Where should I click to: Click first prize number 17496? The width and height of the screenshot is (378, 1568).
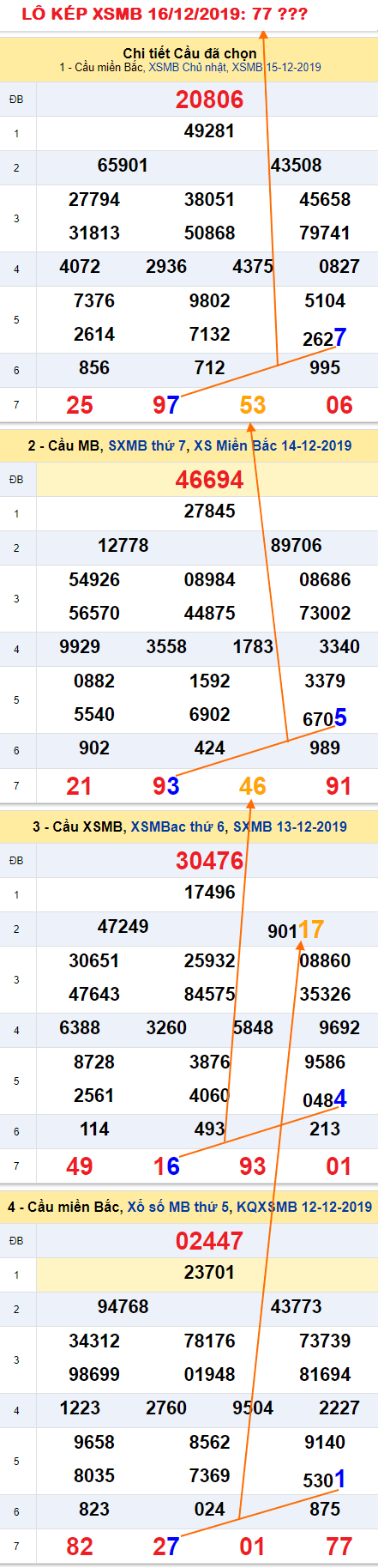[209, 892]
